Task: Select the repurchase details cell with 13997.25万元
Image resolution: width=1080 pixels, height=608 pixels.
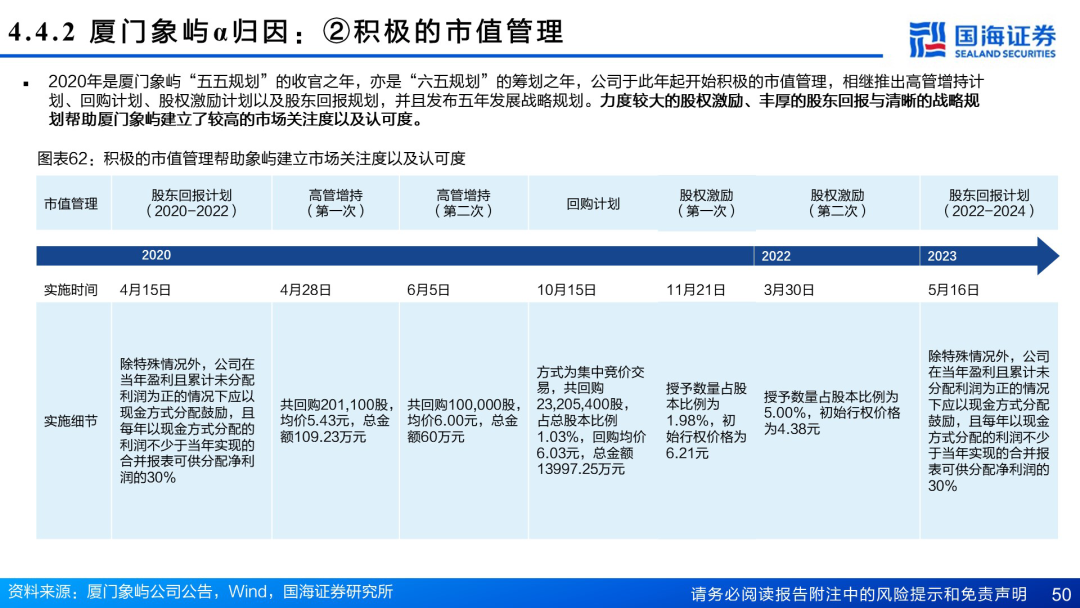Action: 592,421
